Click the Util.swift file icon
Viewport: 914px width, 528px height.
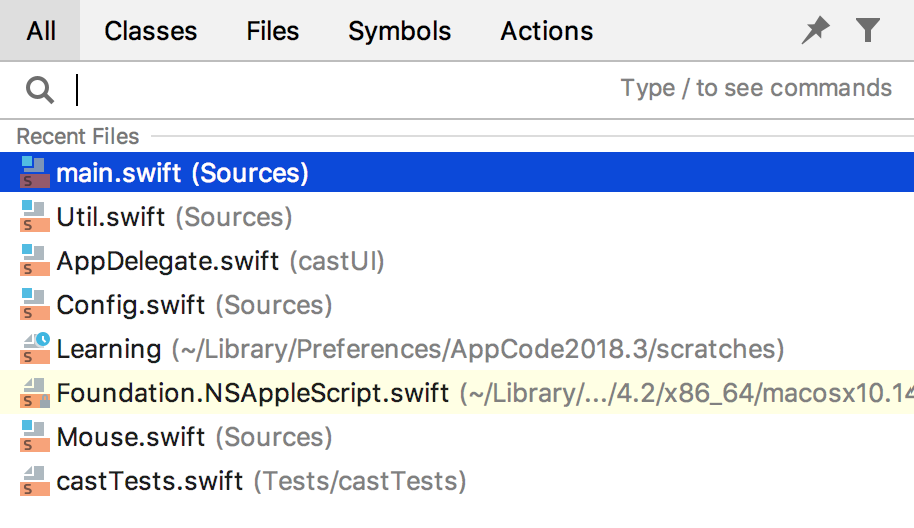[x=34, y=217]
